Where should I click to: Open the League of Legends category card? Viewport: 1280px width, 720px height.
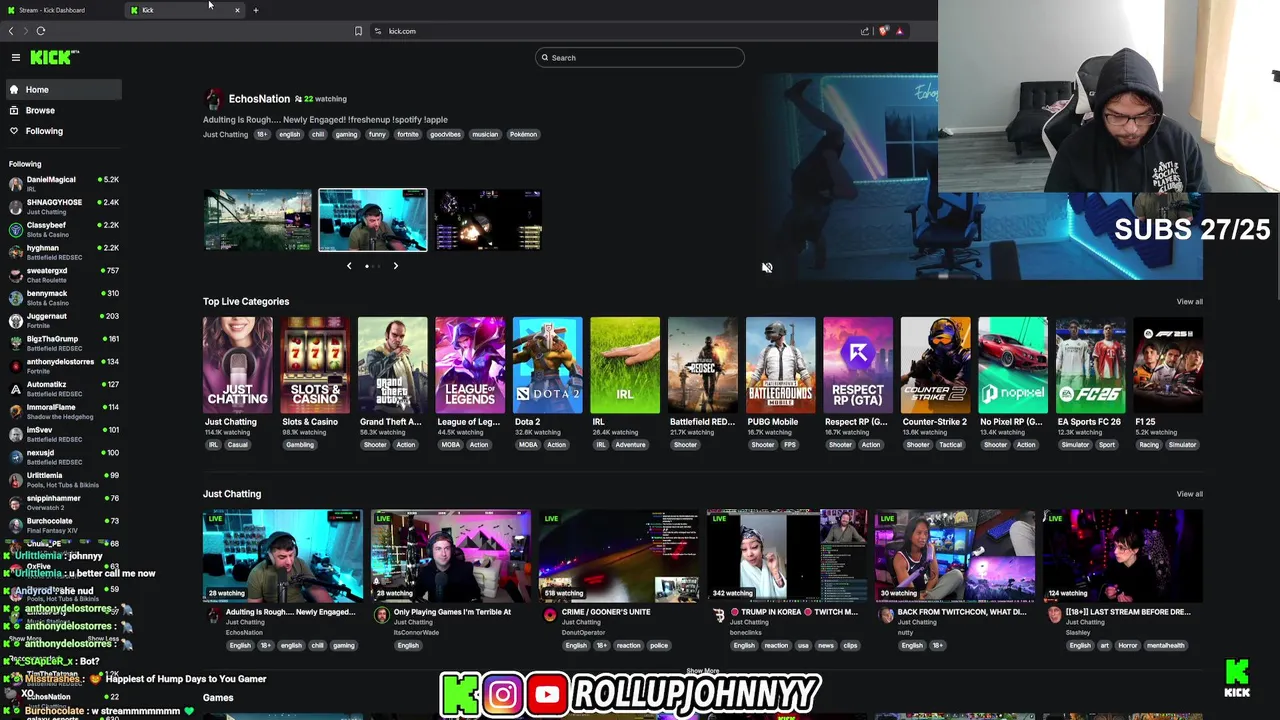point(470,365)
